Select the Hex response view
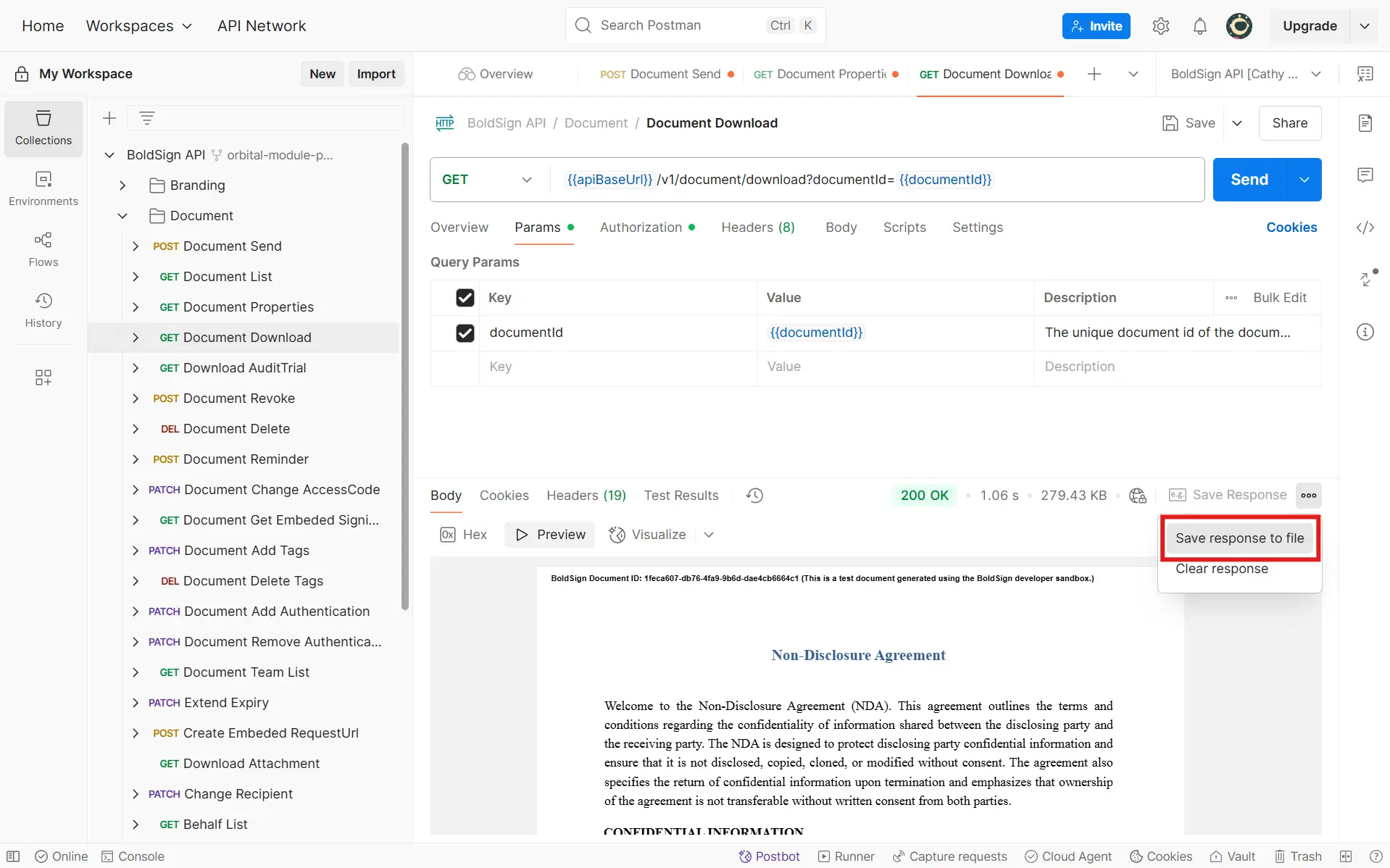This screenshot has height=868, width=1390. pyautogui.click(x=464, y=535)
